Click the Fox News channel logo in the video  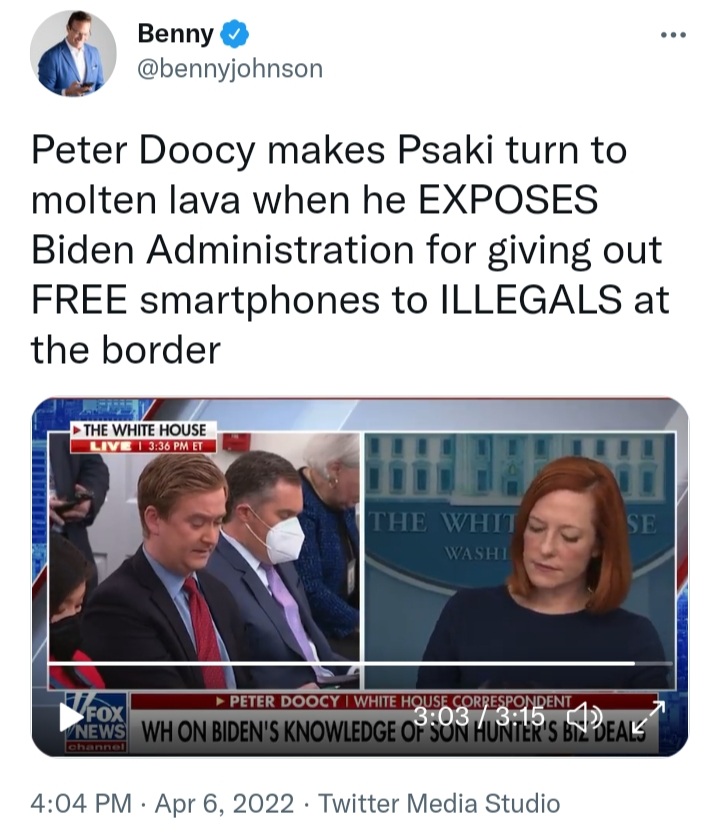96,723
